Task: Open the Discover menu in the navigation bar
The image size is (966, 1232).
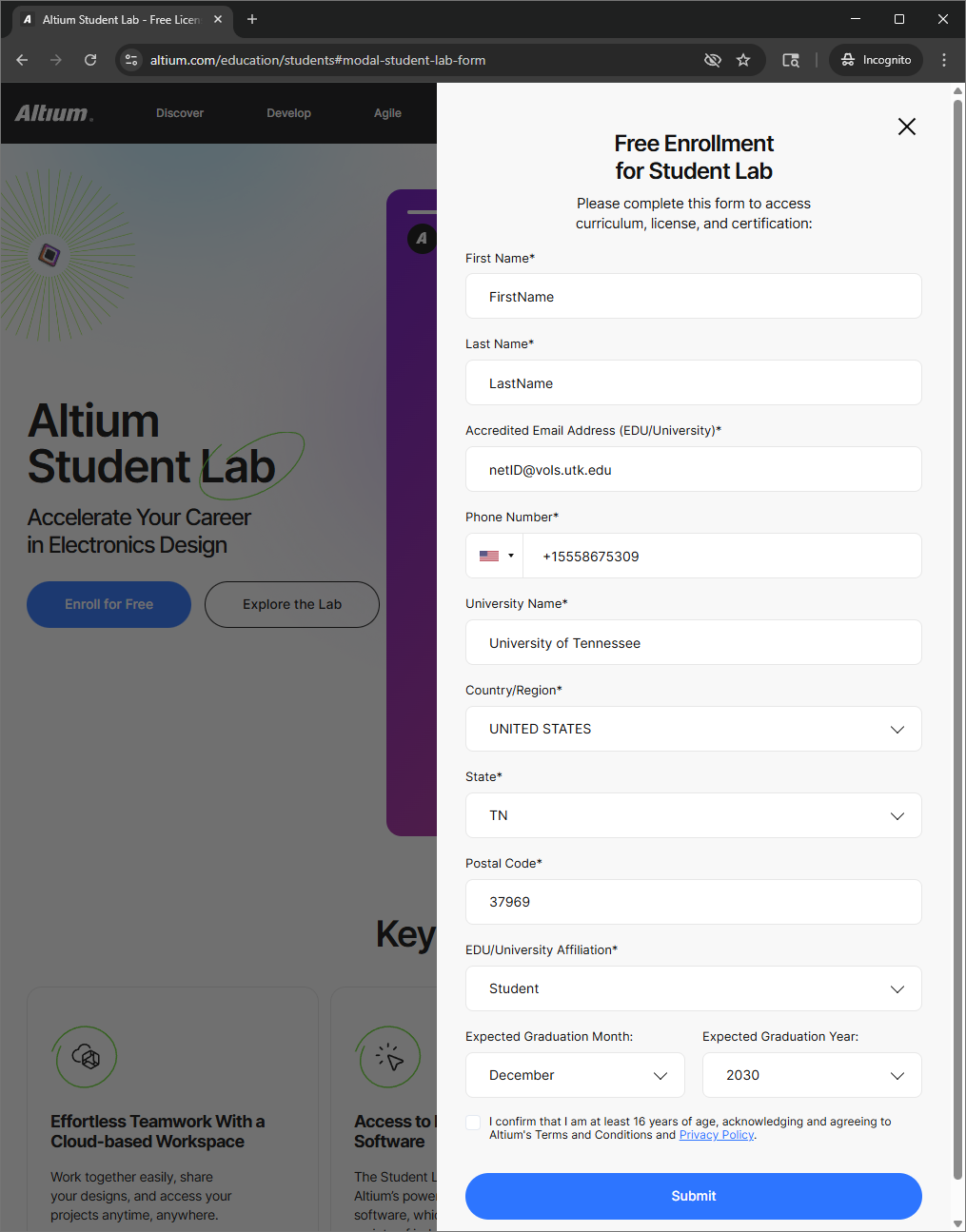Action: [x=180, y=113]
